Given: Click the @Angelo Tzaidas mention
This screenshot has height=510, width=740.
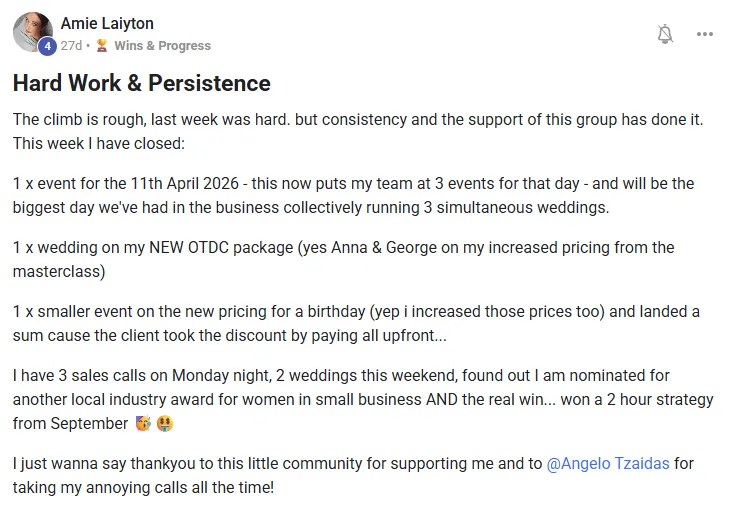Looking at the screenshot, I should [610, 465].
